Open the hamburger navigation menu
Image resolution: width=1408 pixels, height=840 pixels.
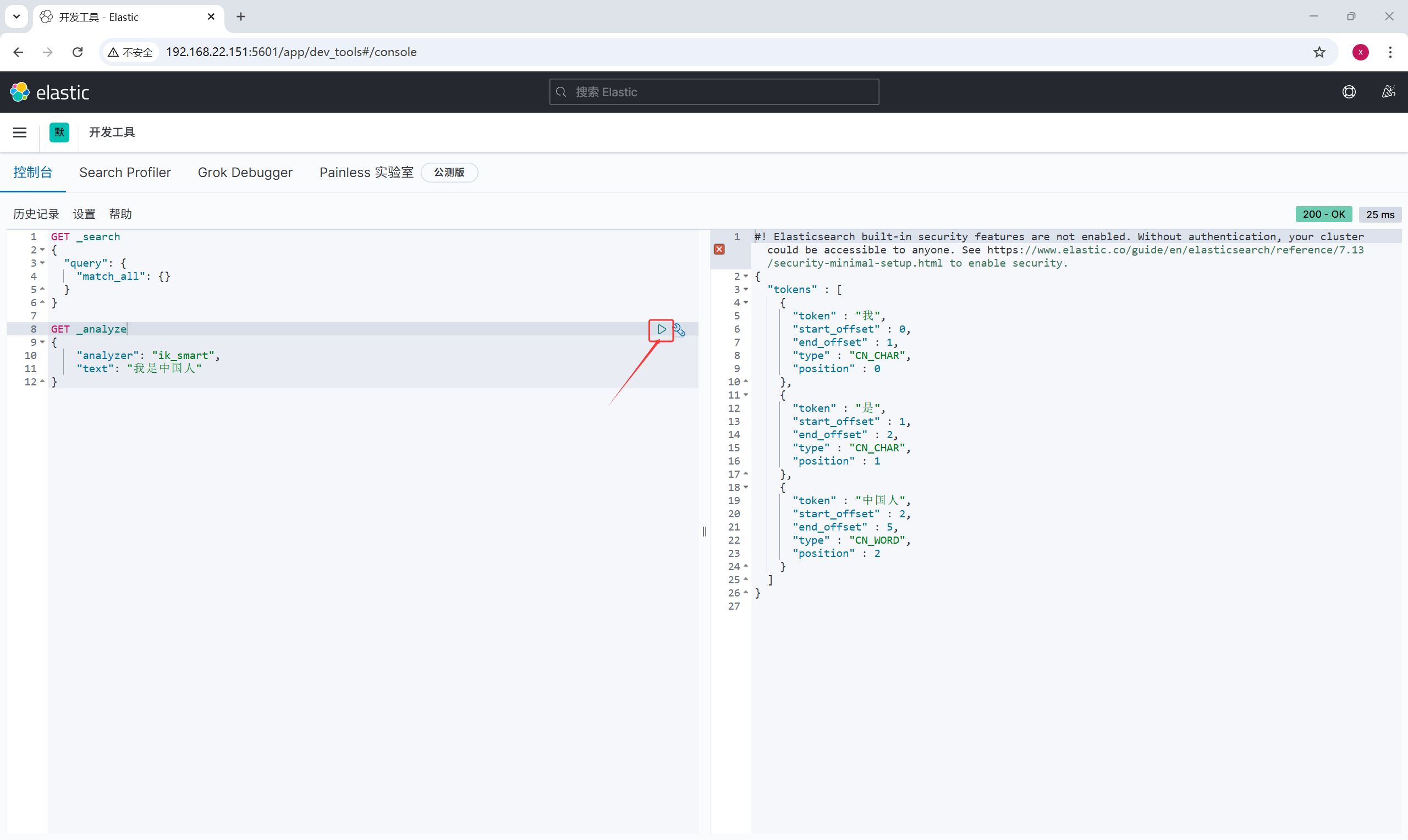(20, 132)
